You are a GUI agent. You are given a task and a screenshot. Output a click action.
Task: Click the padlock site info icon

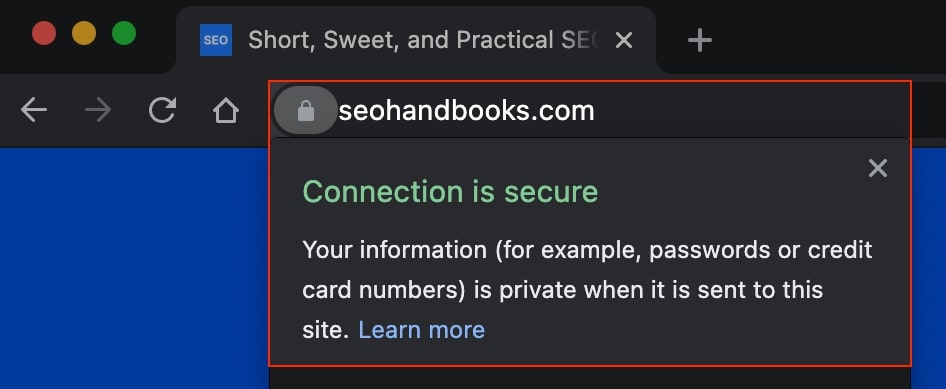point(306,111)
